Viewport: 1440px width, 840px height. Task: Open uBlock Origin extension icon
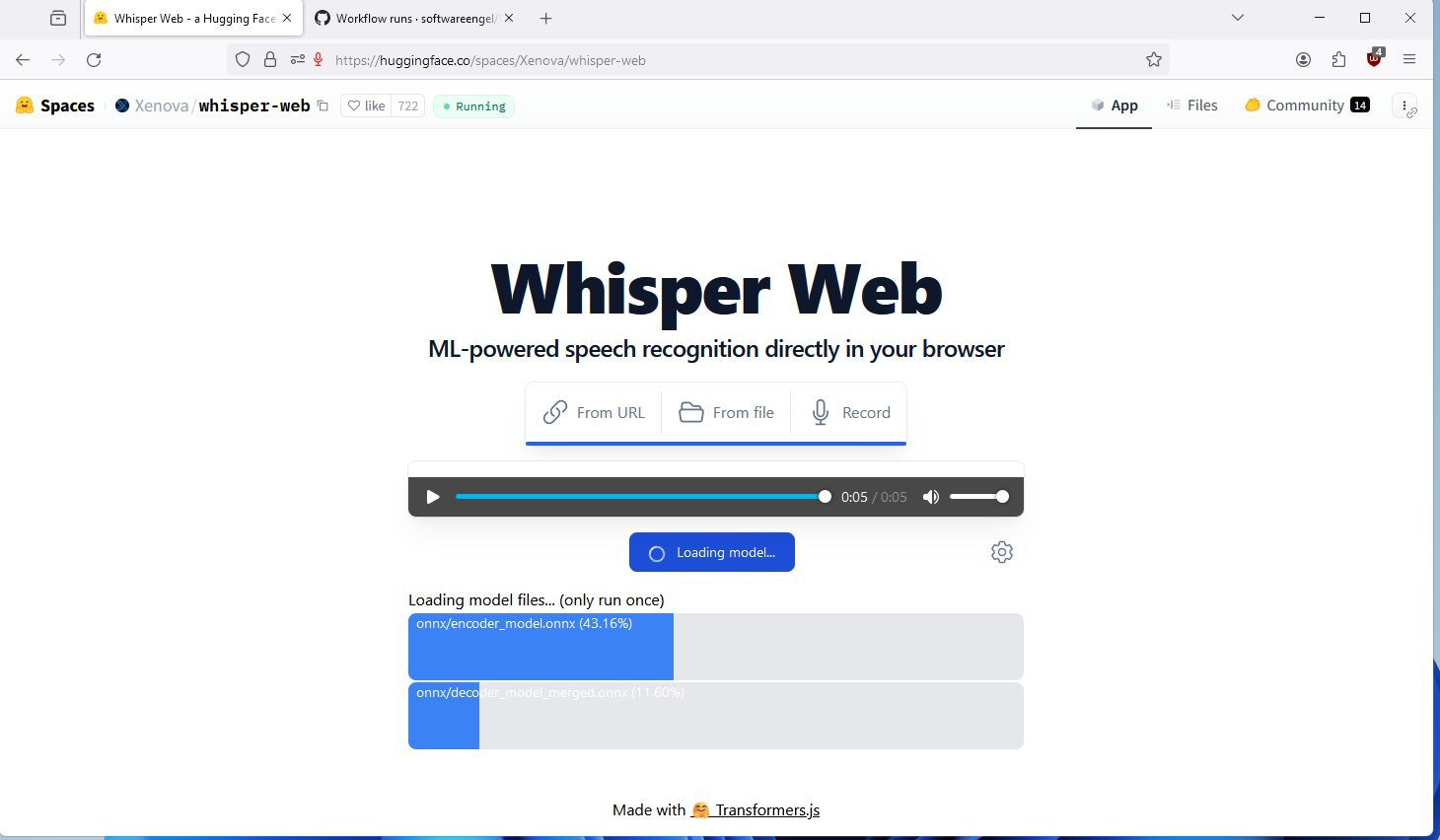(x=1374, y=59)
